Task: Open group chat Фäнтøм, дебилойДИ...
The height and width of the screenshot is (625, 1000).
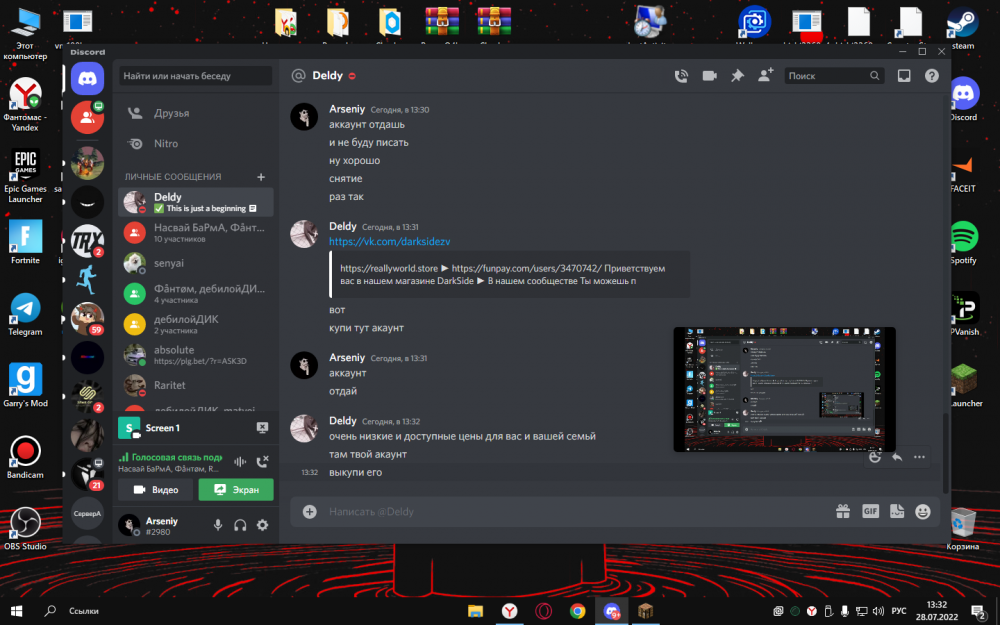Action: coord(196,293)
